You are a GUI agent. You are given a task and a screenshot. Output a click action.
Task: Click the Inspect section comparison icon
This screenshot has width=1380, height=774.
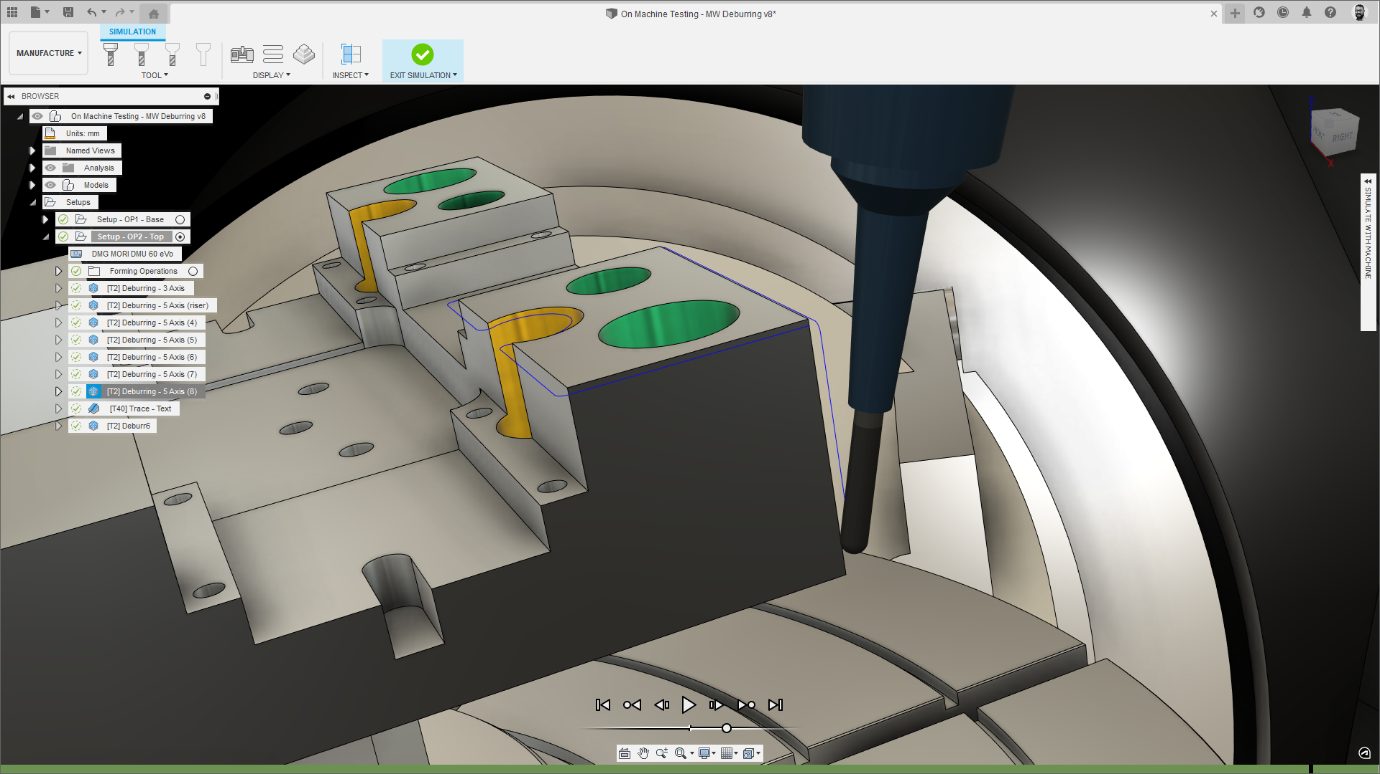coord(349,52)
